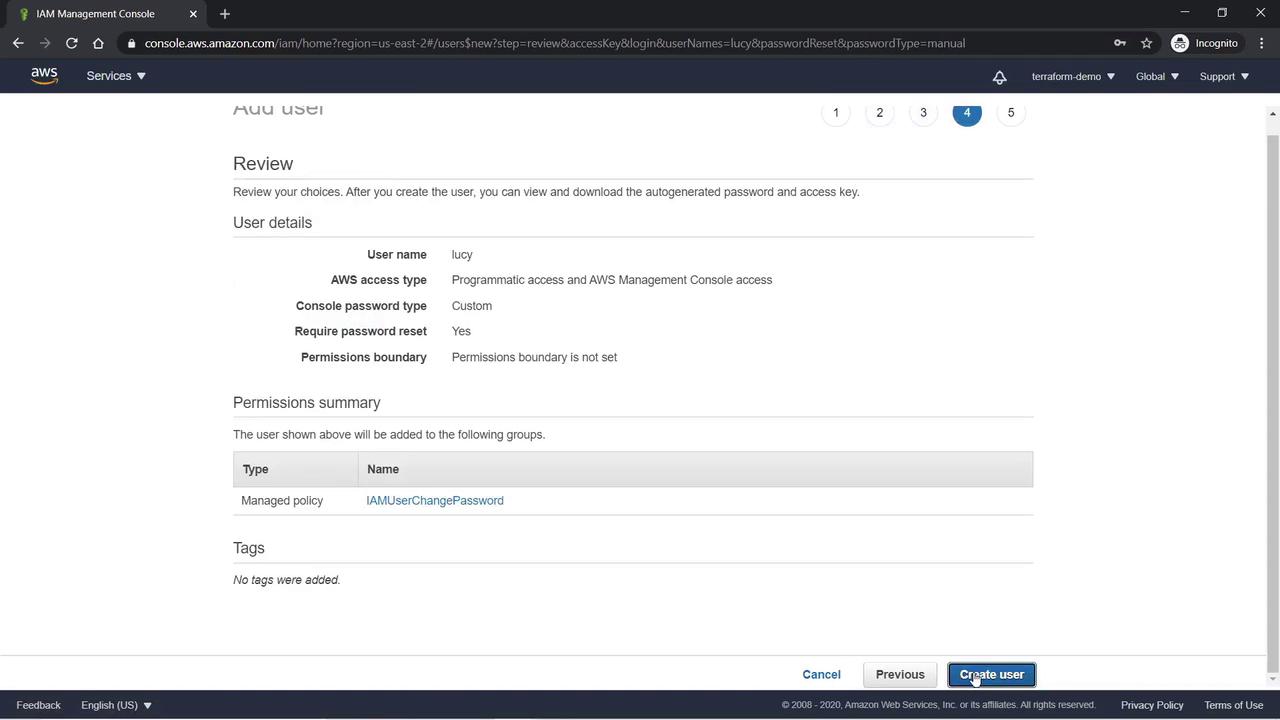Open the Chrome menu (three dots)
Image resolution: width=1280 pixels, height=720 pixels.
1262,43
